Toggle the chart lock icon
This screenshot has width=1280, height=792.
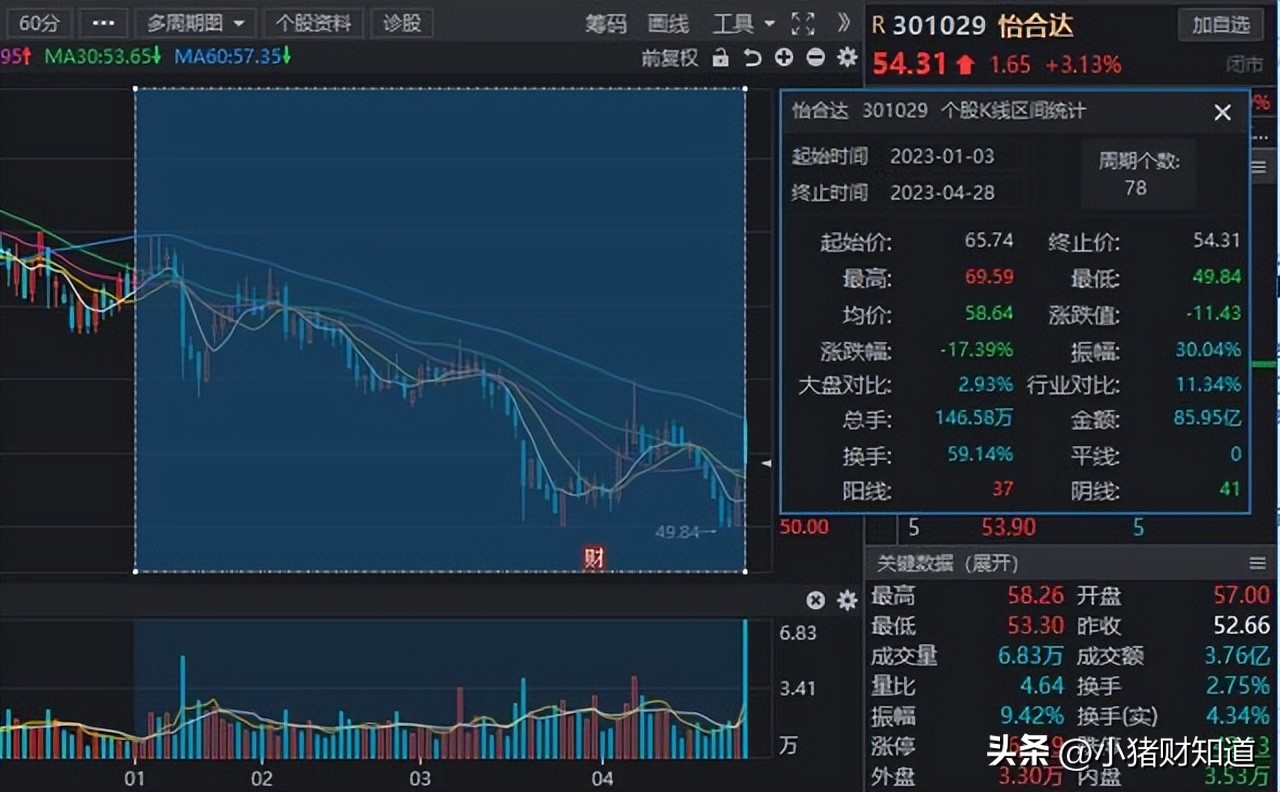click(x=722, y=58)
